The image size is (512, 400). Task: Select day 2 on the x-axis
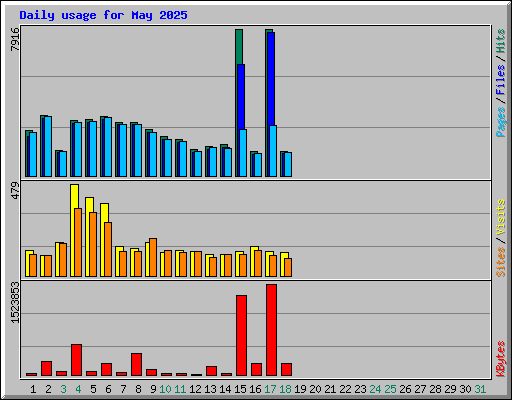click(48, 389)
